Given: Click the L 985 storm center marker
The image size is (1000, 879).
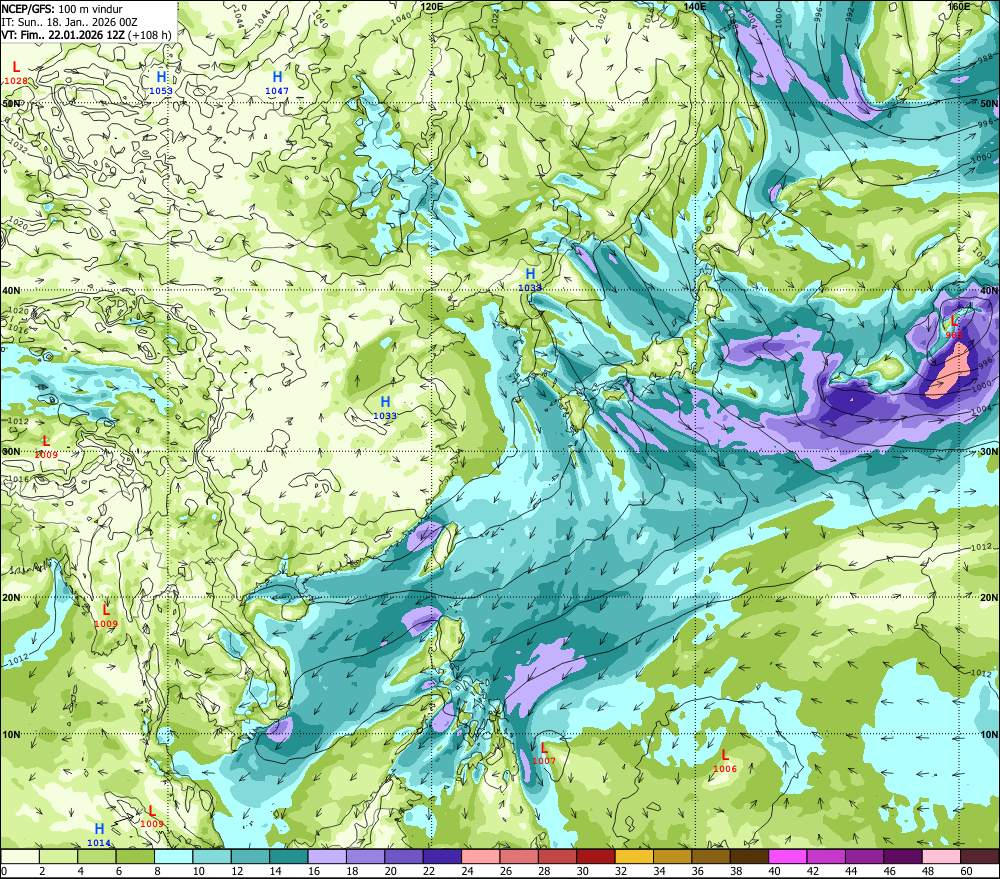Looking at the screenshot, I should tap(954, 327).
